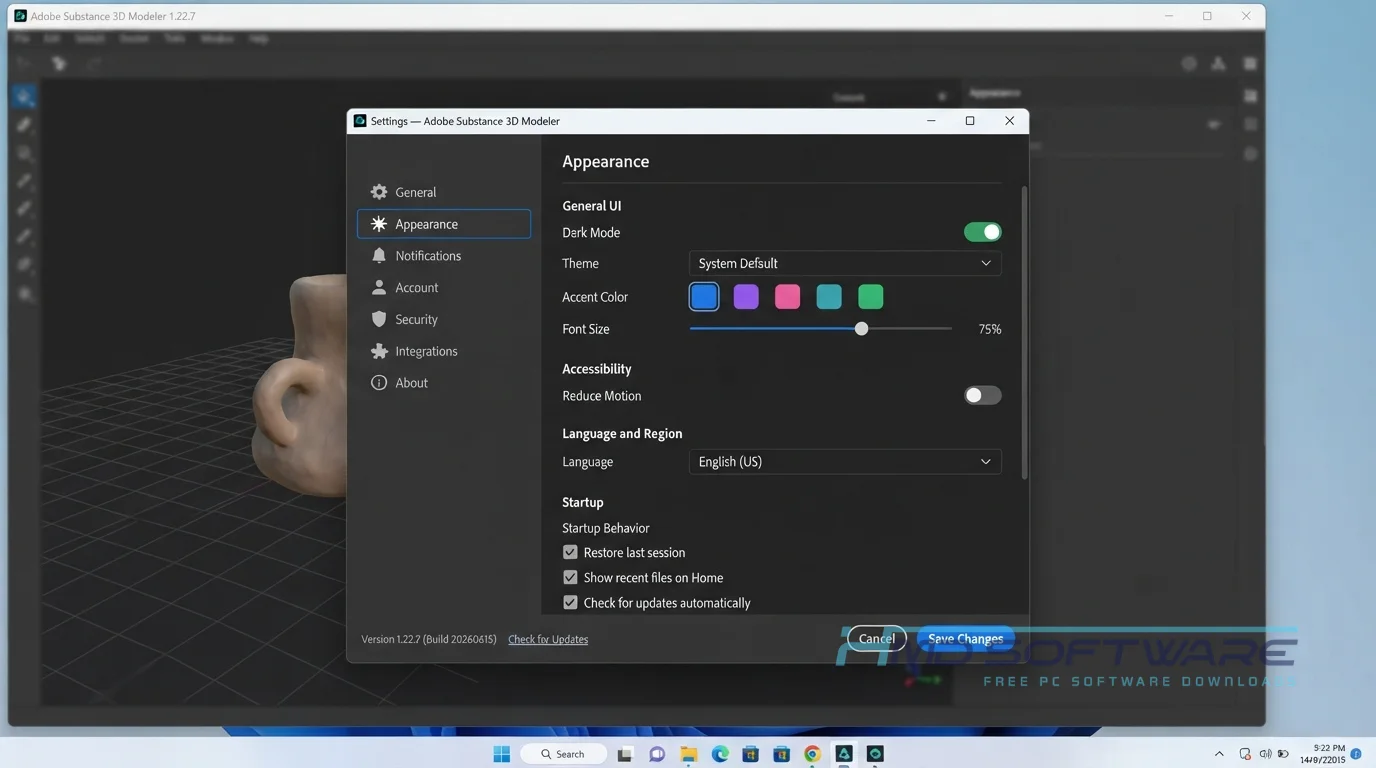Click the volume icon in system tray
Image resolution: width=1376 pixels, height=768 pixels.
point(1266,754)
